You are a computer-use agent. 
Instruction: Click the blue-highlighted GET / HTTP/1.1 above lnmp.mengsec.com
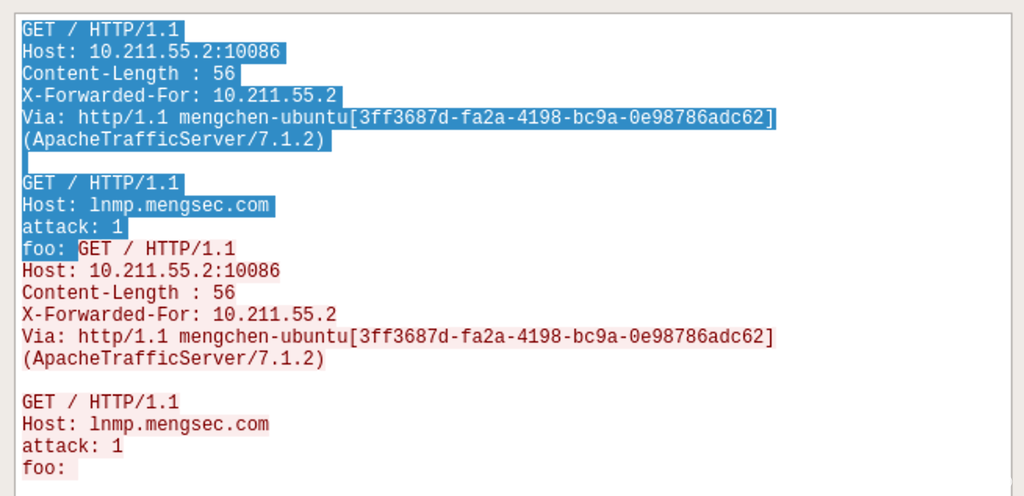click(100, 184)
